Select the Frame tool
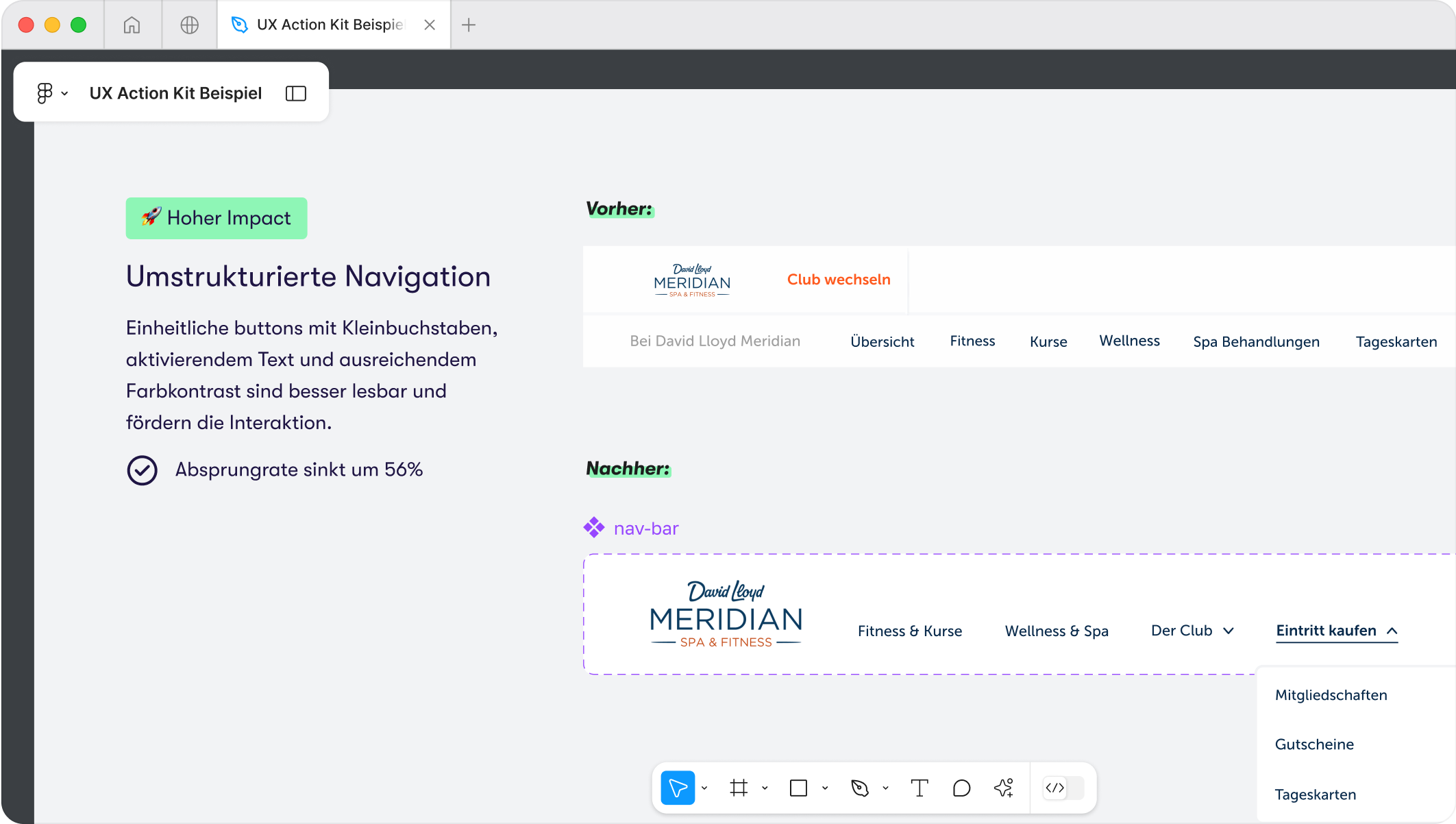This screenshot has width=1456, height=824. [x=739, y=788]
